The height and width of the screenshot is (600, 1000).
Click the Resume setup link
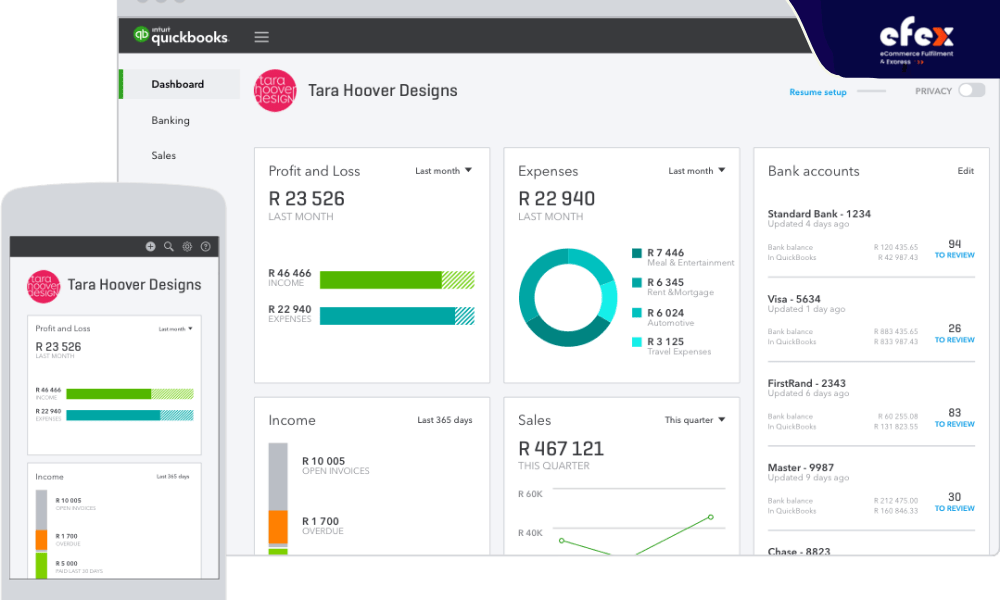pyautogui.click(x=818, y=92)
